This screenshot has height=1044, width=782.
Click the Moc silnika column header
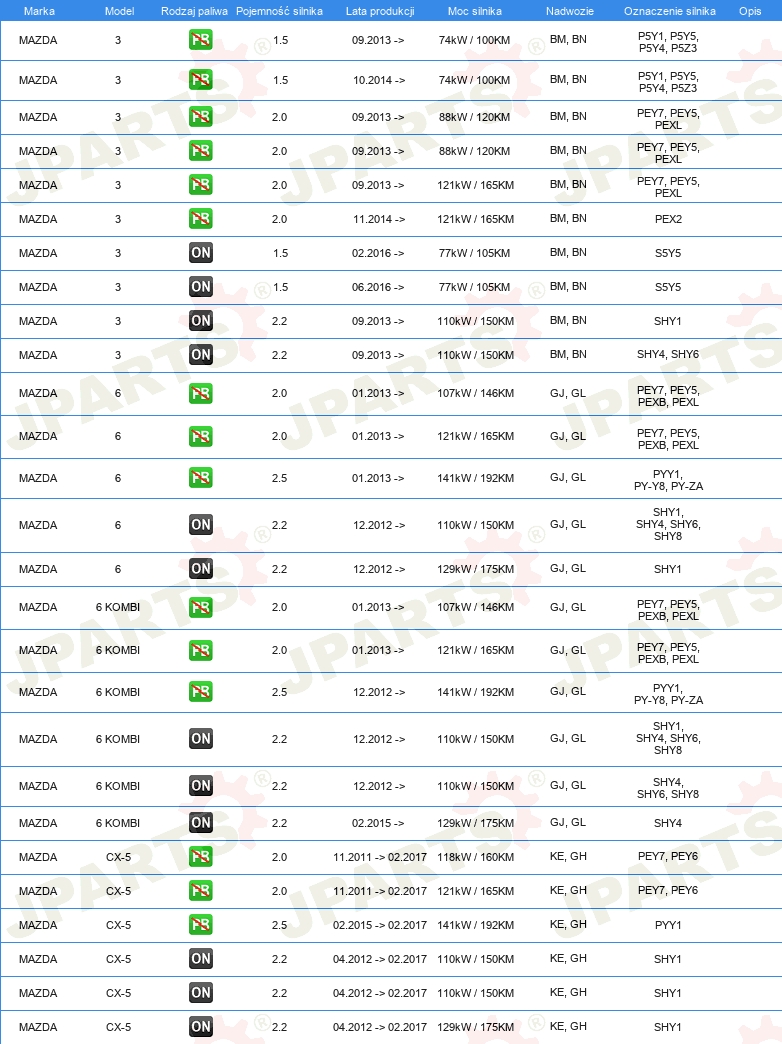click(474, 11)
